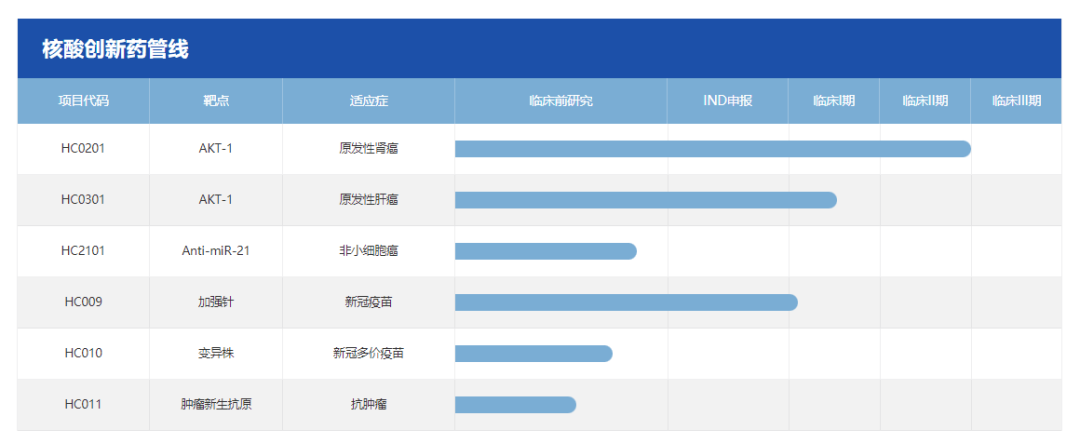Click project code HC0301

click(83, 200)
